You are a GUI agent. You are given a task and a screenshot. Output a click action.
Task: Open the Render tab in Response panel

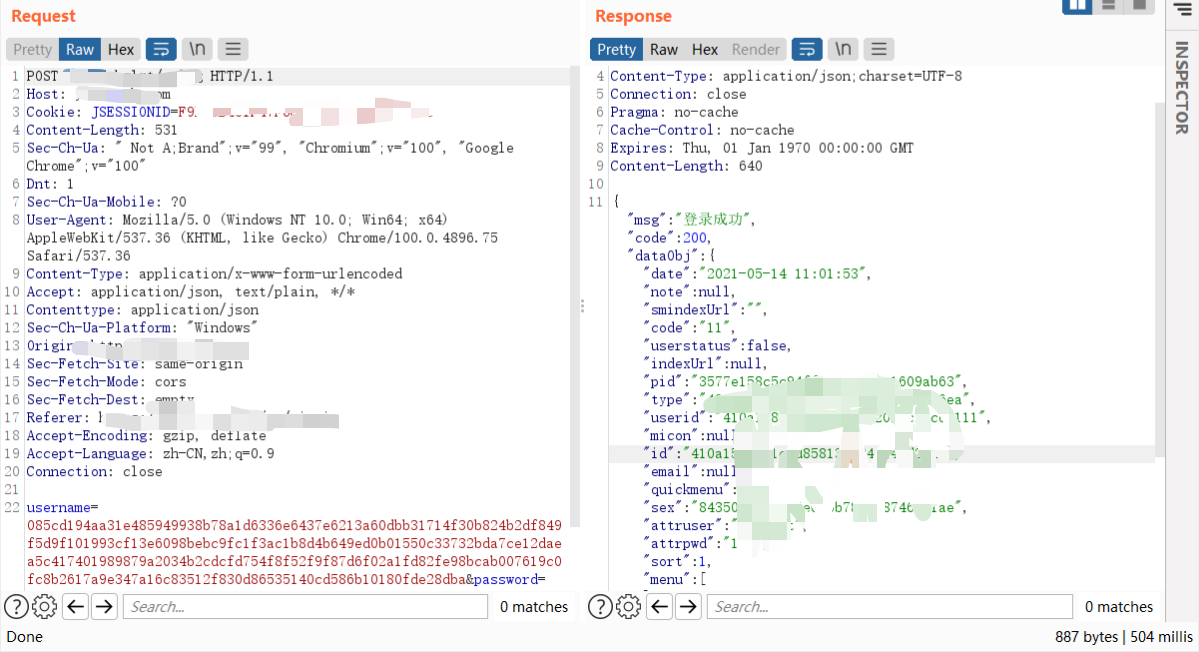(x=755, y=49)
